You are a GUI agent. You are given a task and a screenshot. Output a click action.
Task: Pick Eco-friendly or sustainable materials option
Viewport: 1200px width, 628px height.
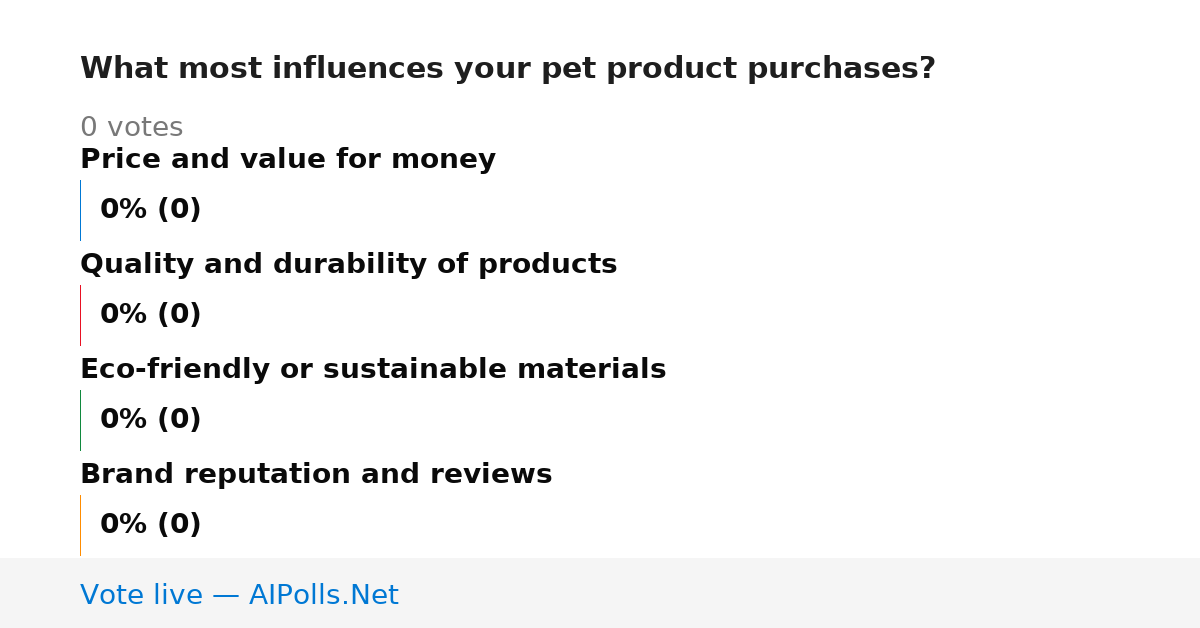373,370
